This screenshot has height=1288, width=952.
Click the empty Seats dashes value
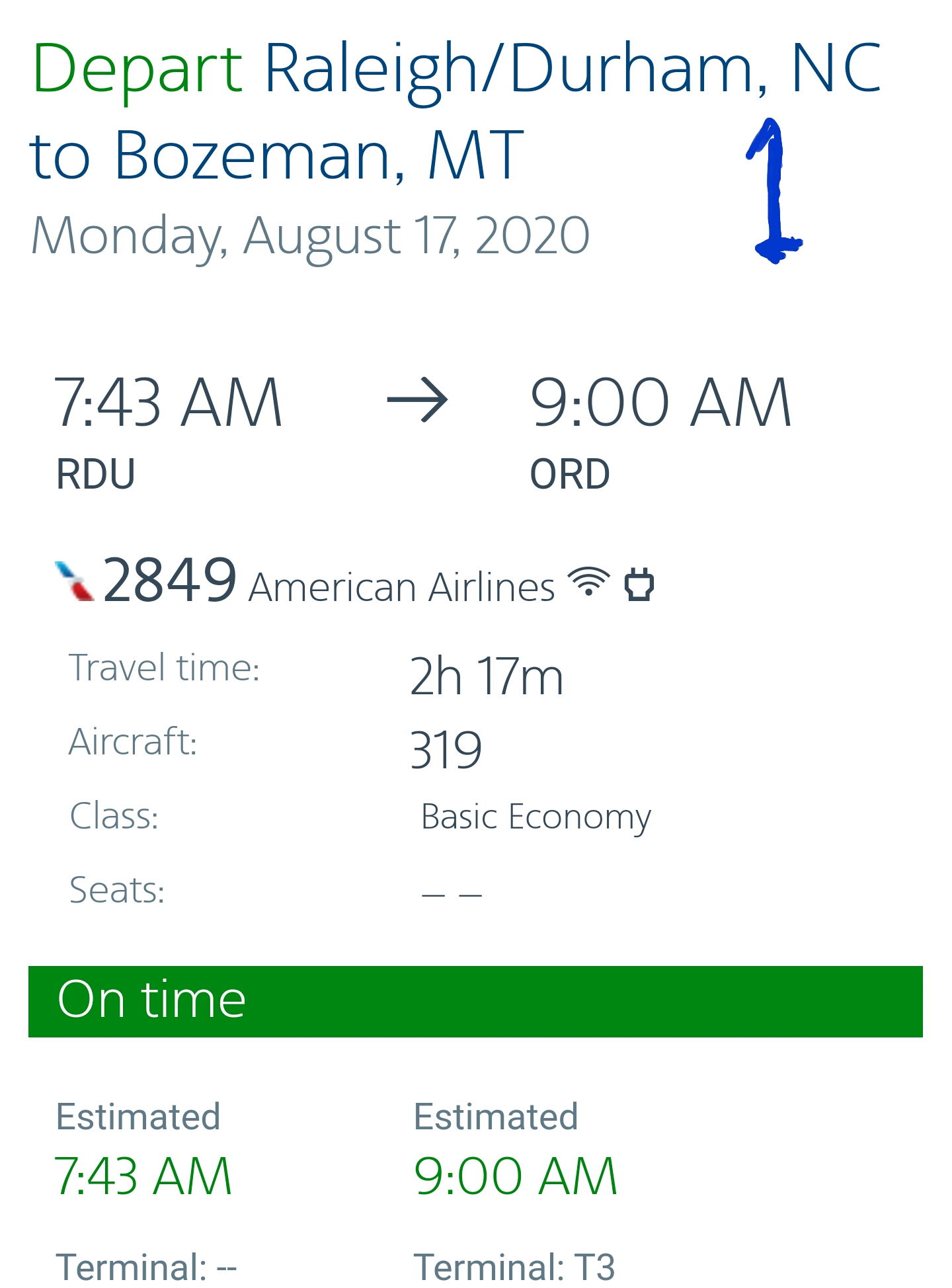click(x=452, y=894)
